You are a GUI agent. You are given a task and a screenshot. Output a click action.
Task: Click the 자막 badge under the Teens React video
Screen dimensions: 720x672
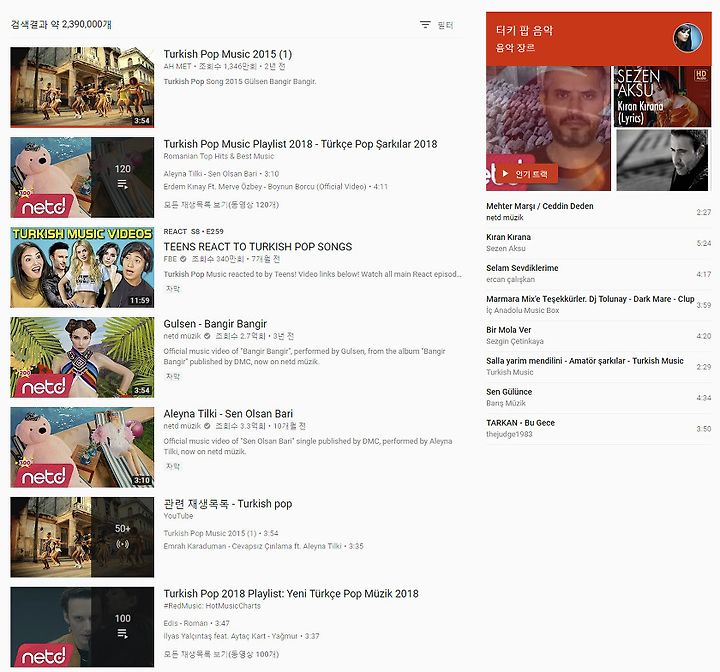(x=173, y=289)
